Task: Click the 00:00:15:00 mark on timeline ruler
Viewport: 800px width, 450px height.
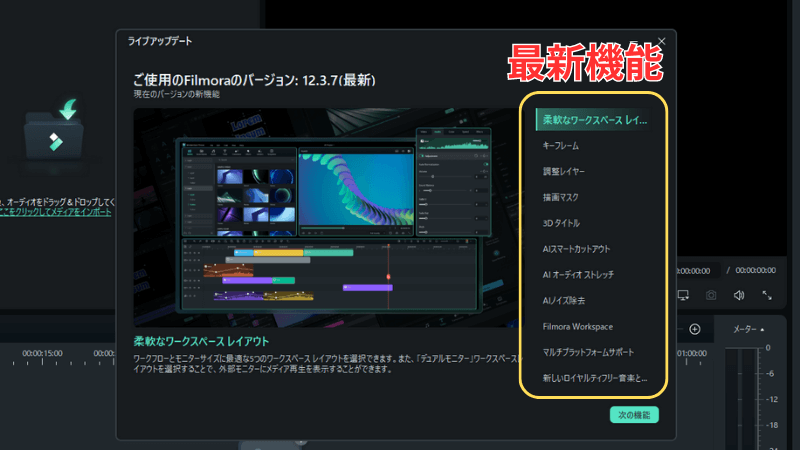Action: click(x=42, y=353)
